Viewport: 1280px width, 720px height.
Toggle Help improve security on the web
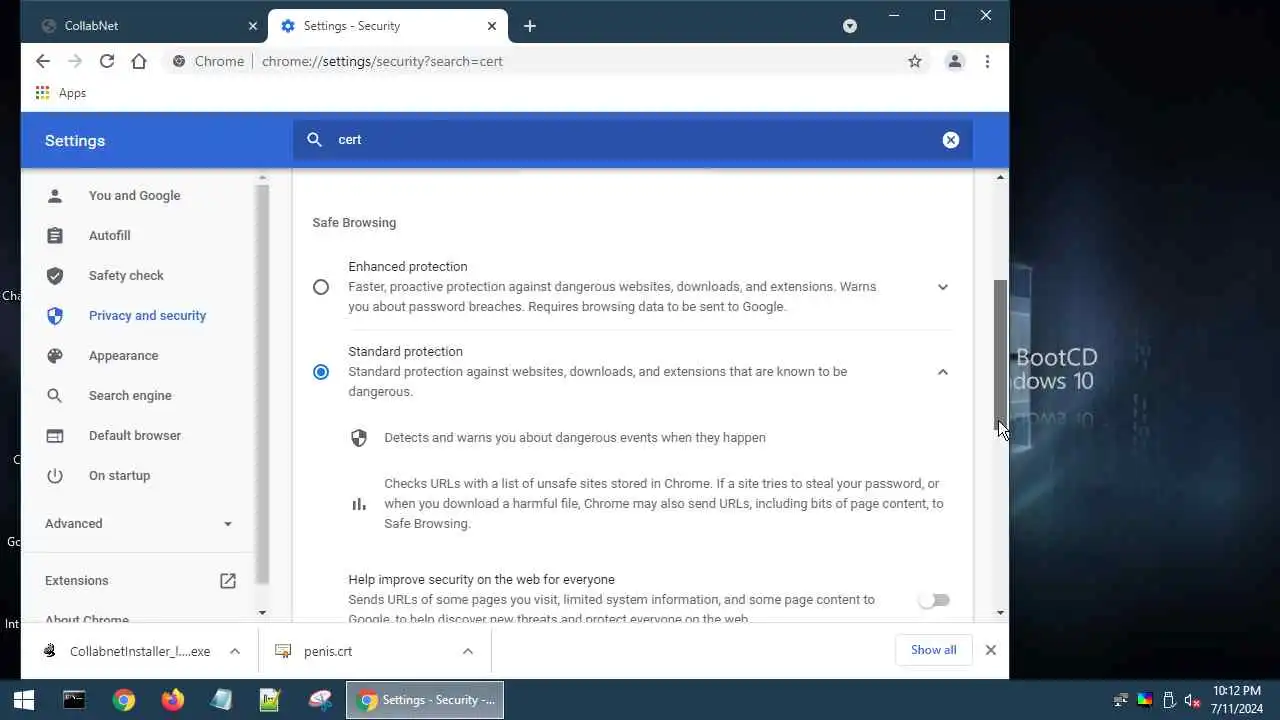(x=934, y=600)
